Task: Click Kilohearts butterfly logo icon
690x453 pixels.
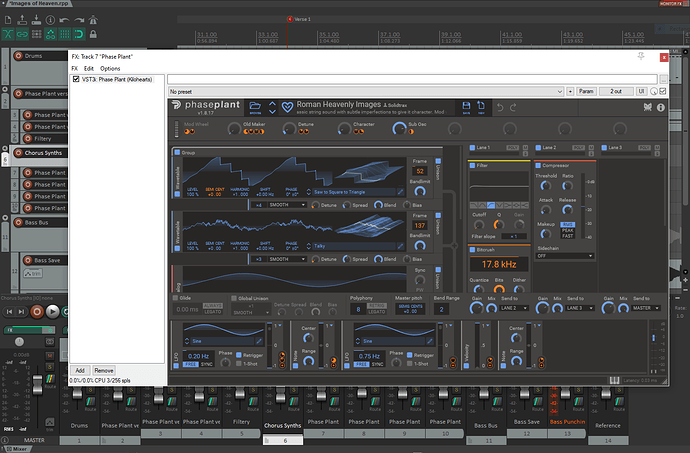Action: click(647, 107)
